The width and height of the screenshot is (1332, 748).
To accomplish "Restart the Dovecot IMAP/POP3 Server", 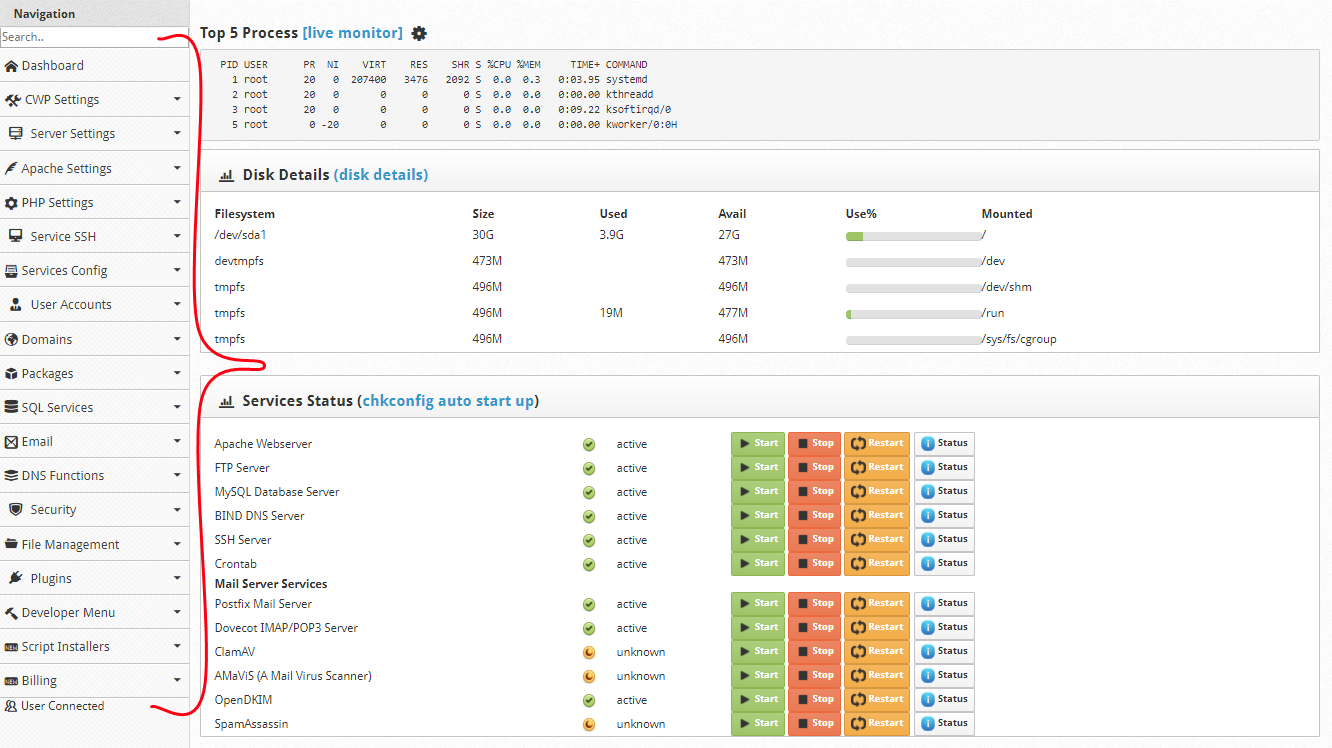I will (x=877, y=628).
